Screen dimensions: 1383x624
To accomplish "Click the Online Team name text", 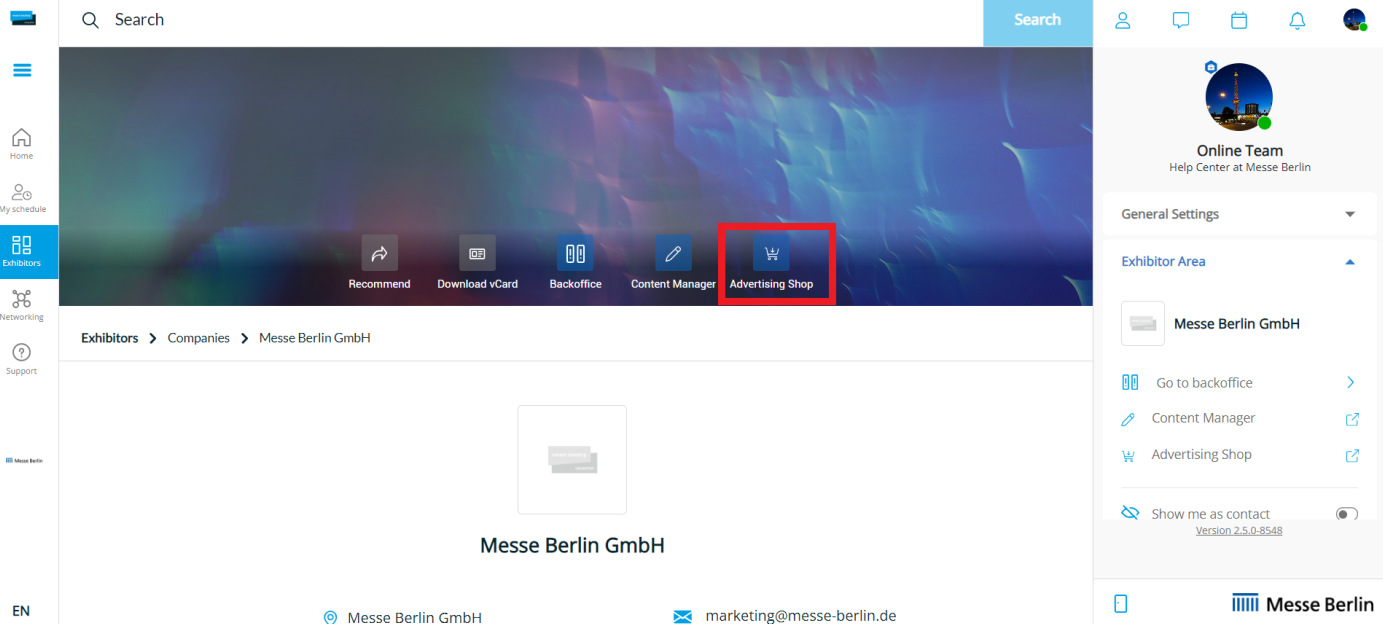I will click(x=1239, y=151).
